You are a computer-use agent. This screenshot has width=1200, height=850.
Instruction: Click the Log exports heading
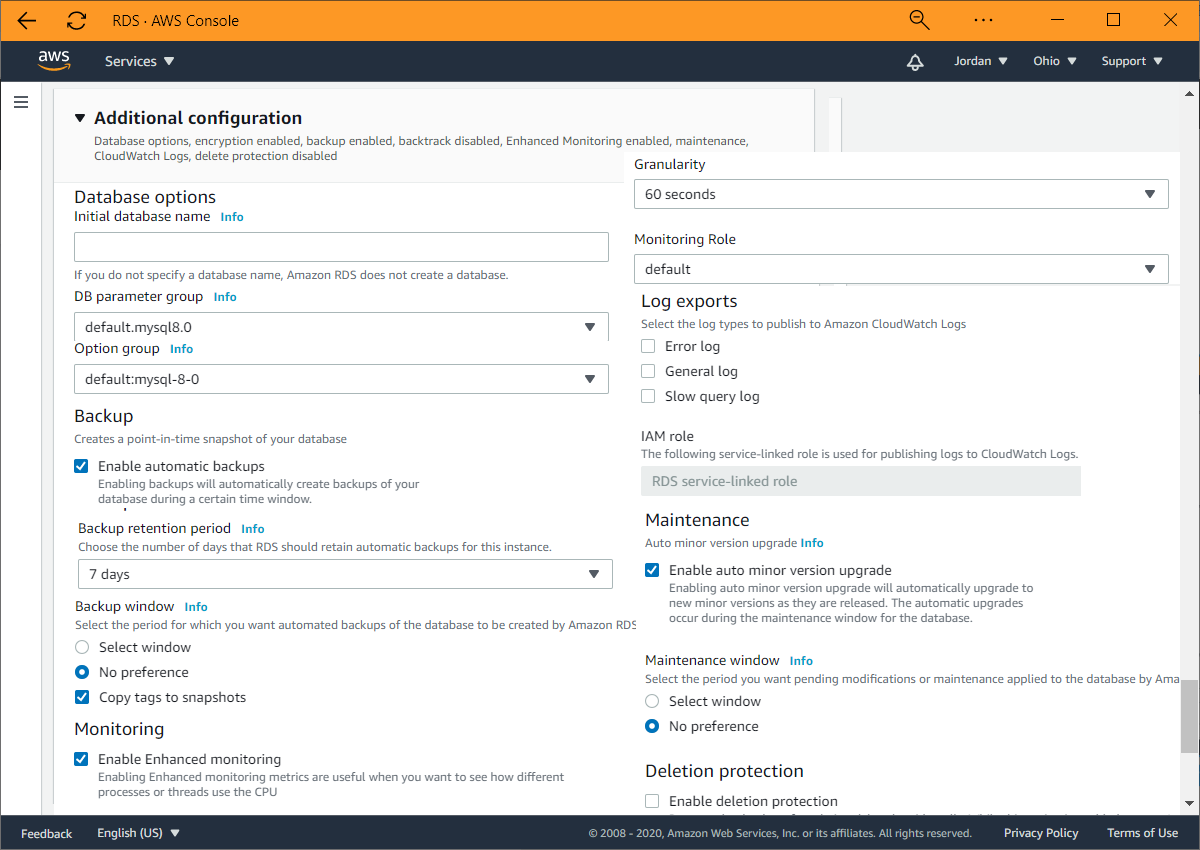point(689,301)
